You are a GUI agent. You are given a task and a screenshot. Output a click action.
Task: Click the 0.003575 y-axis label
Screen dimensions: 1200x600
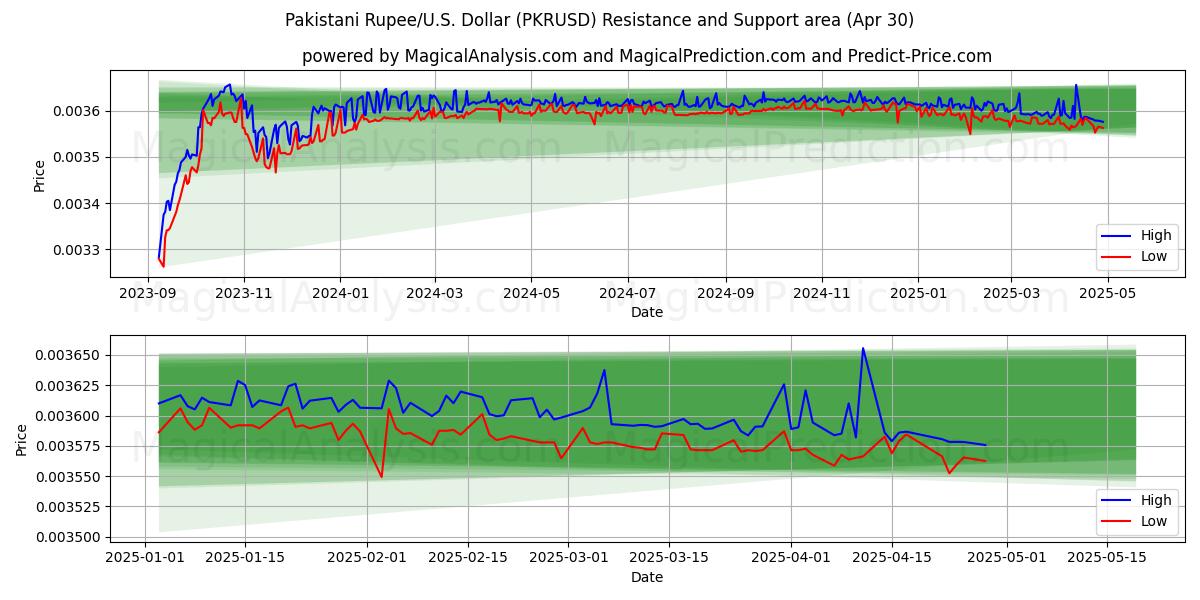(x=70, y=447)
